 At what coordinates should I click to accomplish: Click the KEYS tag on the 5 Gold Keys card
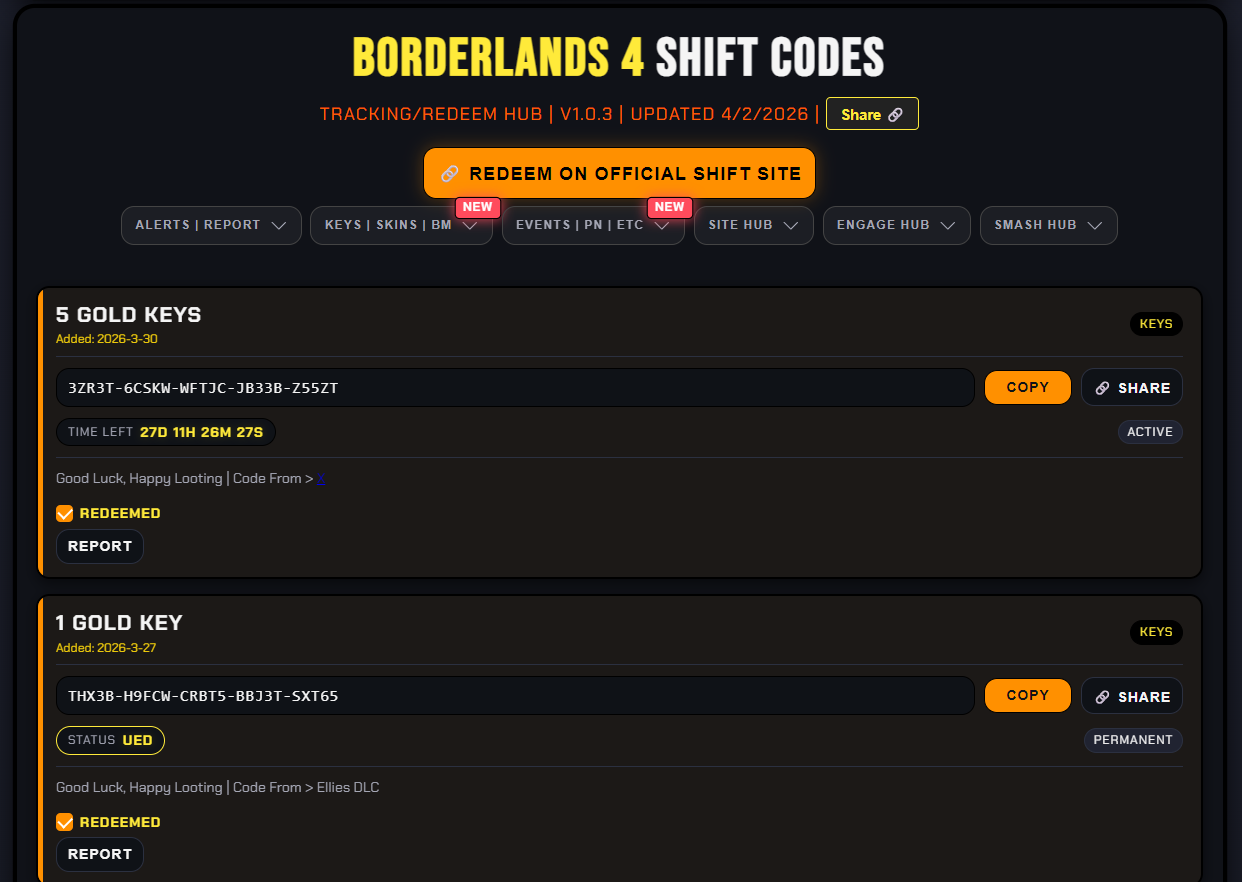(x=1156, y=324)
